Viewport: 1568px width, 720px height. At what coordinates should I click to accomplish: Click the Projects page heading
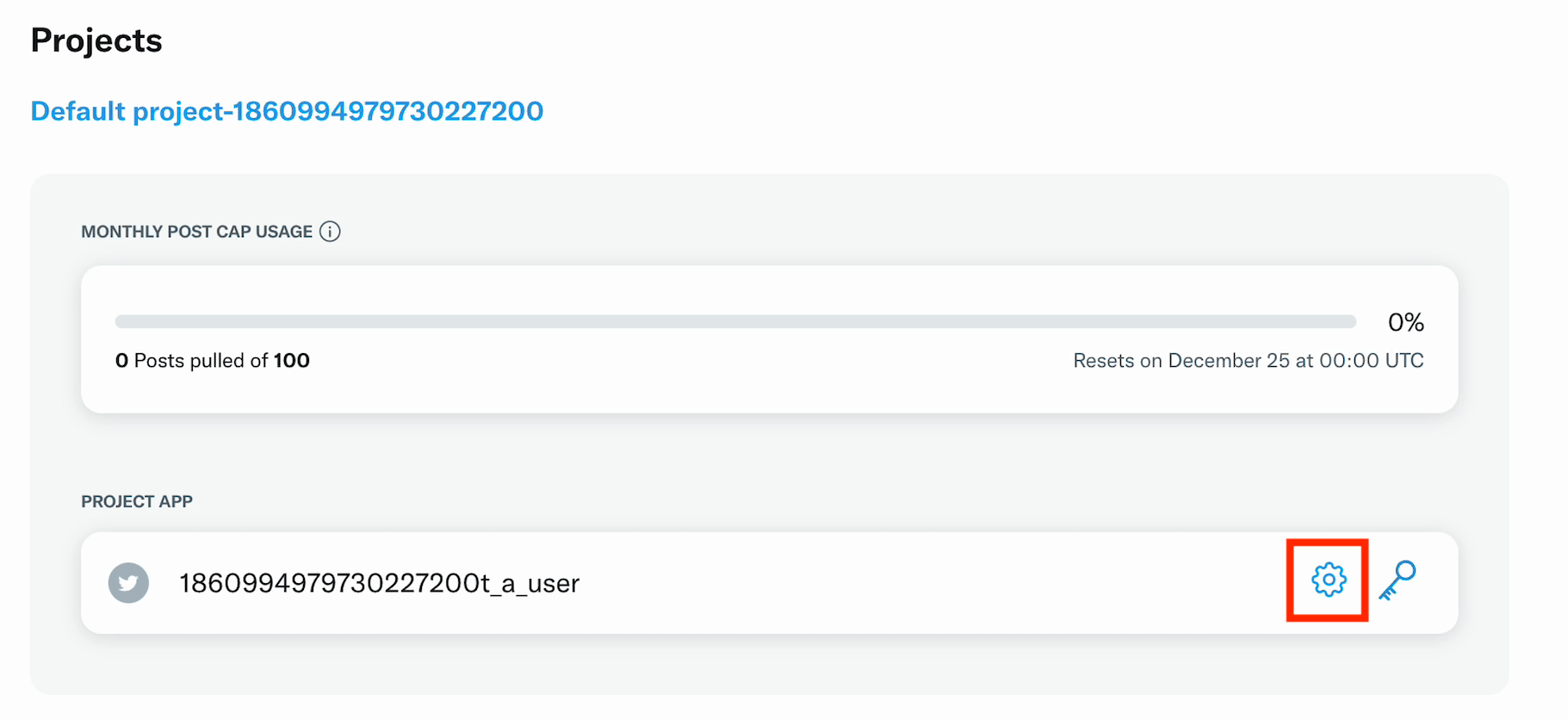pyautogui.click(x=96, y=40)
